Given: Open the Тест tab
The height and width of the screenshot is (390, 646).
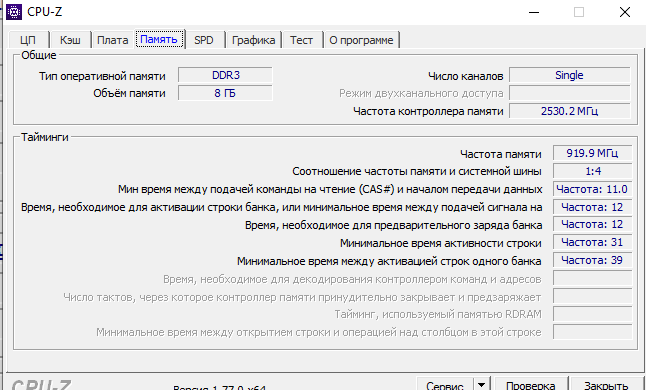Looking at the screenshot, I should point(301,40).
